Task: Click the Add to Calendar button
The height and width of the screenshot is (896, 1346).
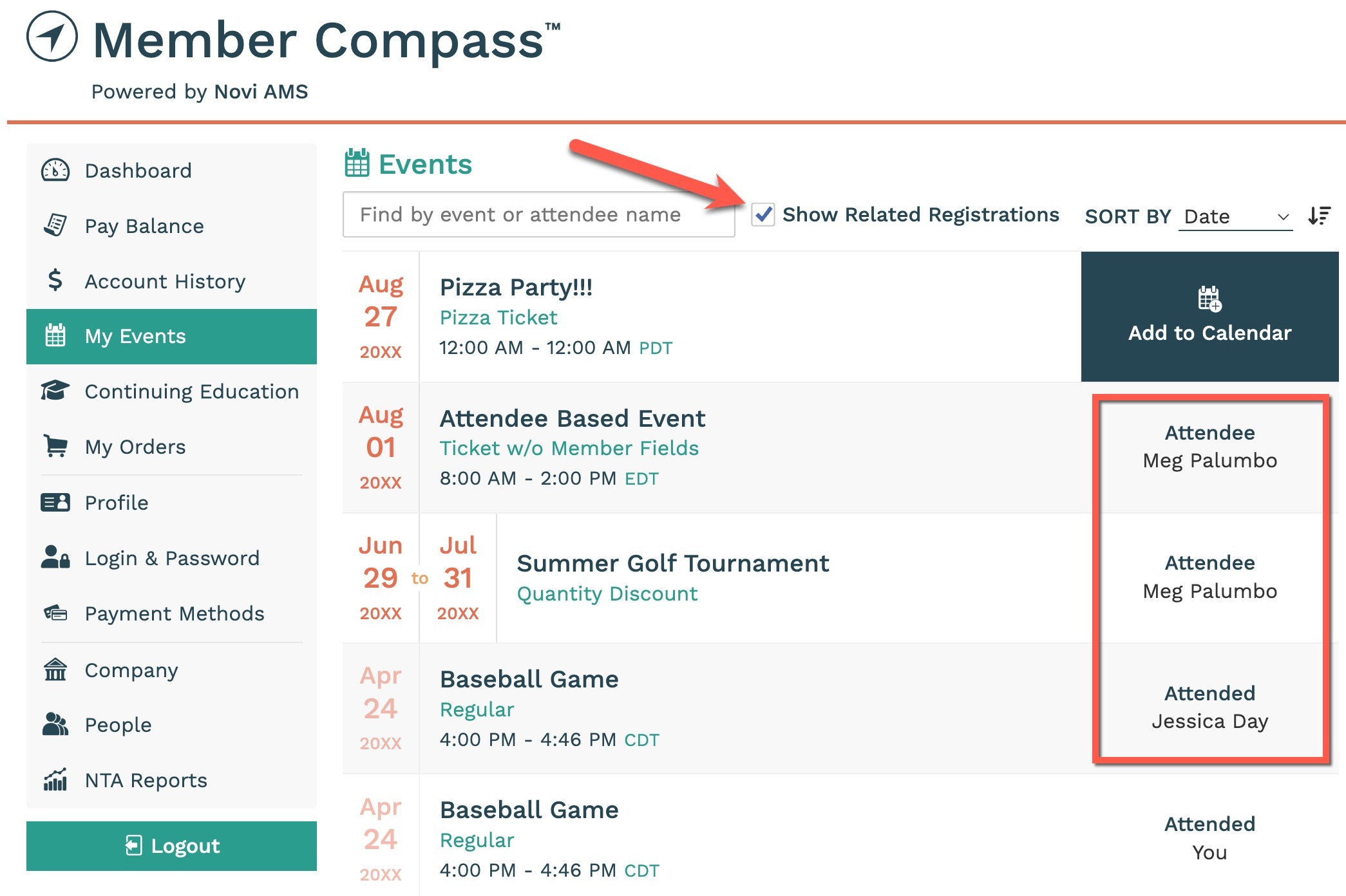Action: point(1209,316)
